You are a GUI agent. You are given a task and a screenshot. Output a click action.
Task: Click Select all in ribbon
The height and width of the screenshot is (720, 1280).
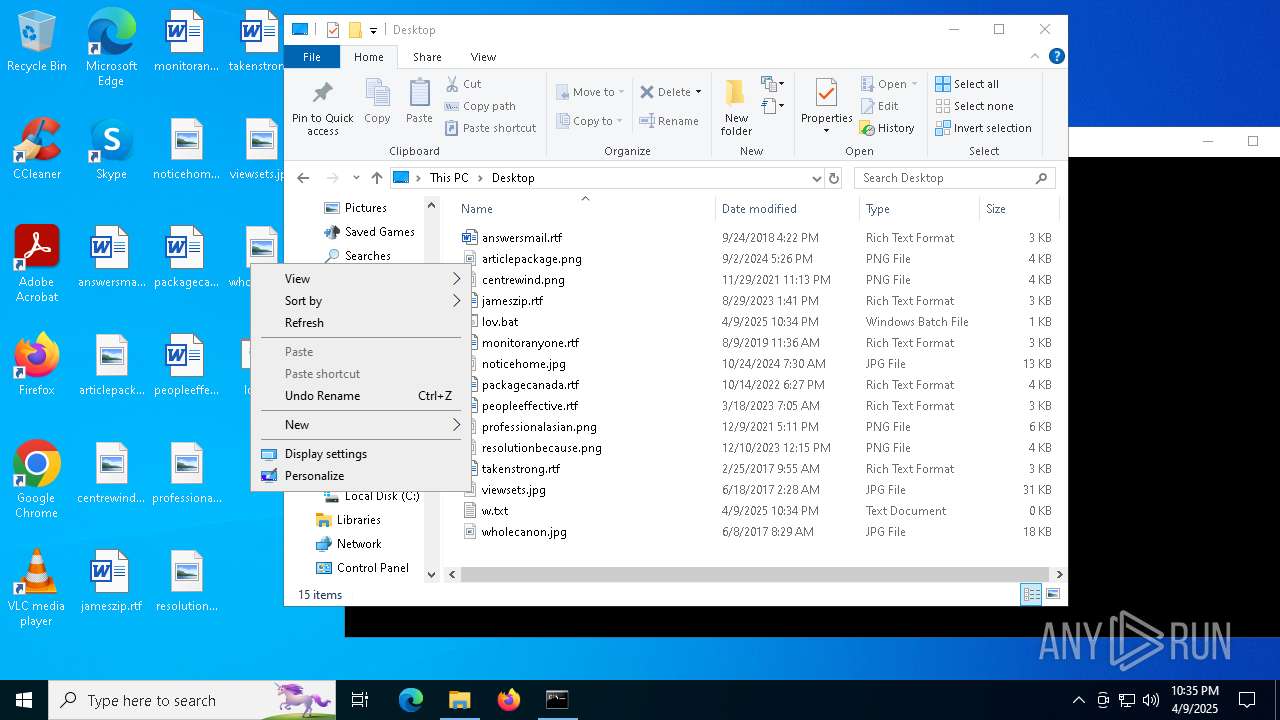pyautogui.click(x=967, y=84)
